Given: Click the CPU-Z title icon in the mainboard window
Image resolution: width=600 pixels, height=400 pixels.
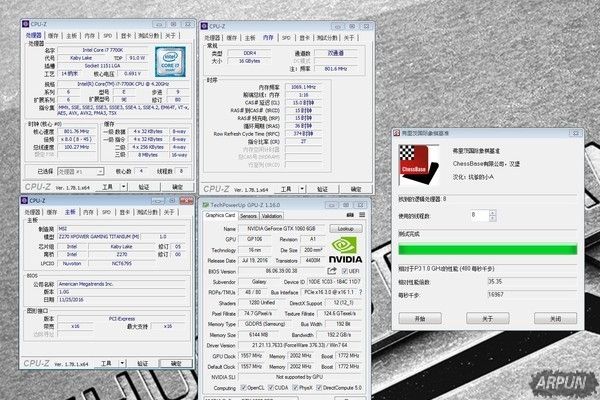Looking at the screenshot, I should (24, 201).
